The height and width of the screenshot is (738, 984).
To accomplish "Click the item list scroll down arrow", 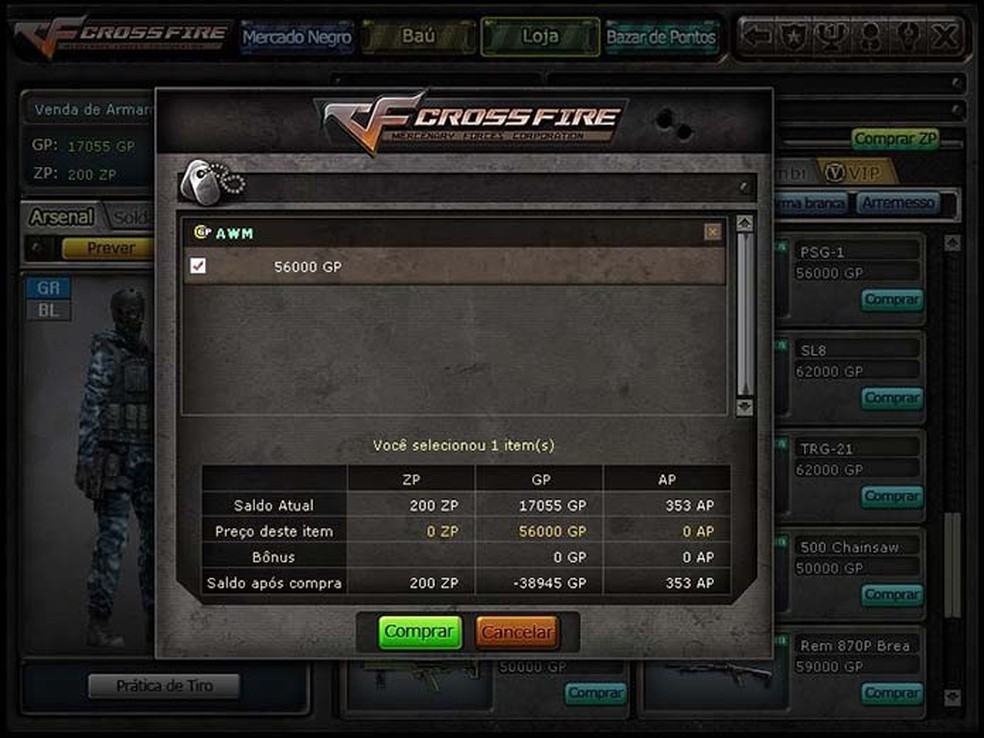I will 745,407.
